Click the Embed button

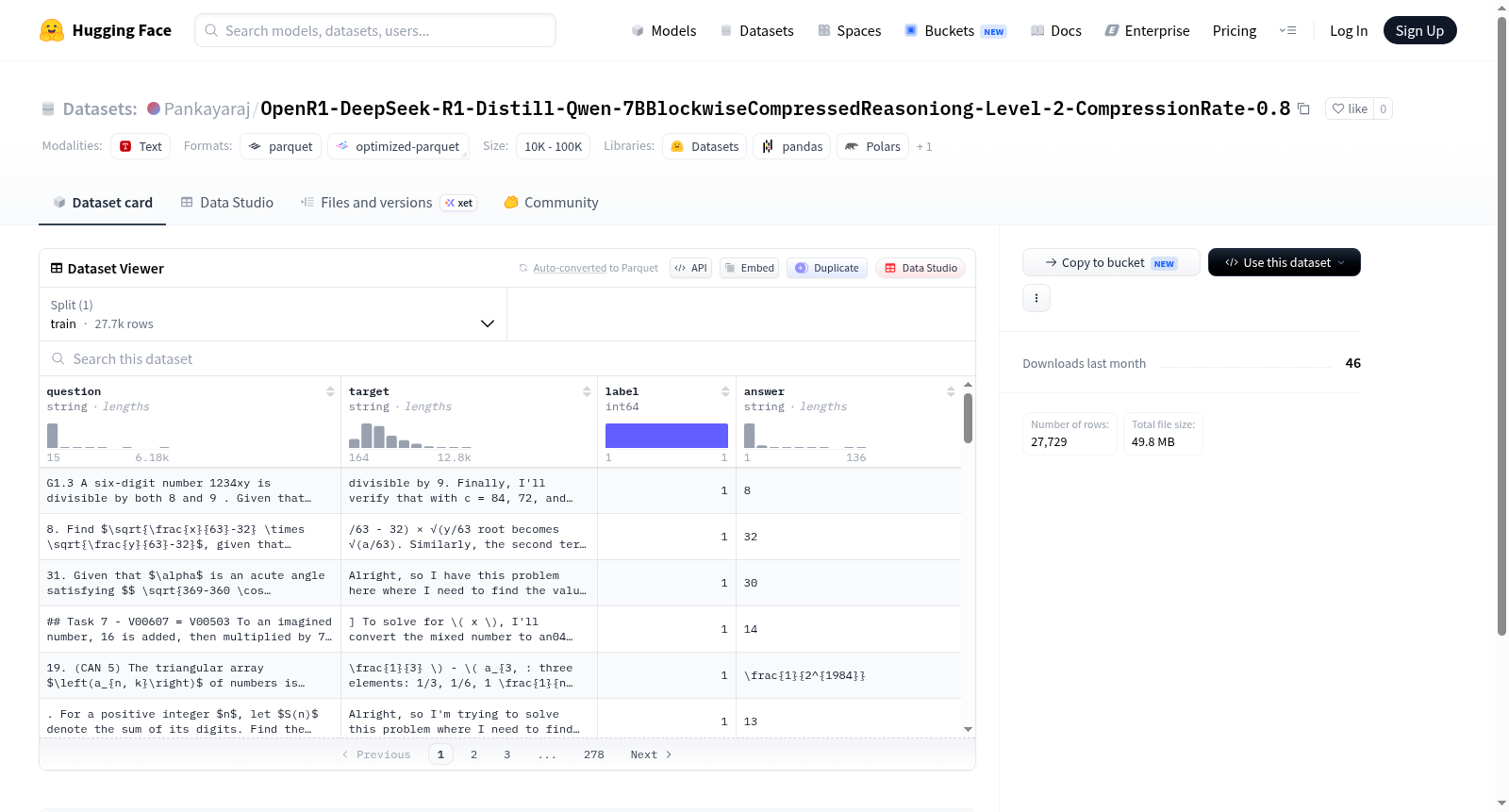click(749, 268)
